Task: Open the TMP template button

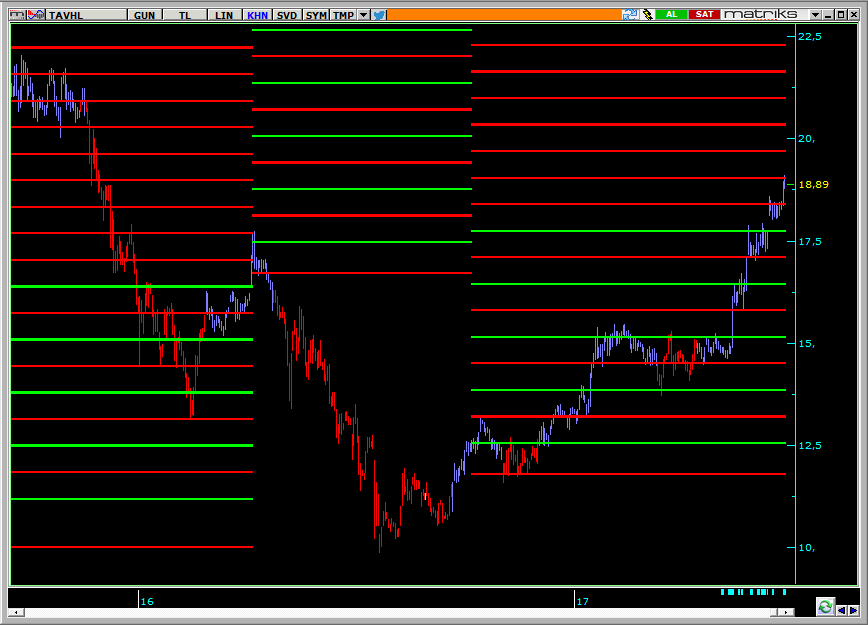Action: pos(343,15)
